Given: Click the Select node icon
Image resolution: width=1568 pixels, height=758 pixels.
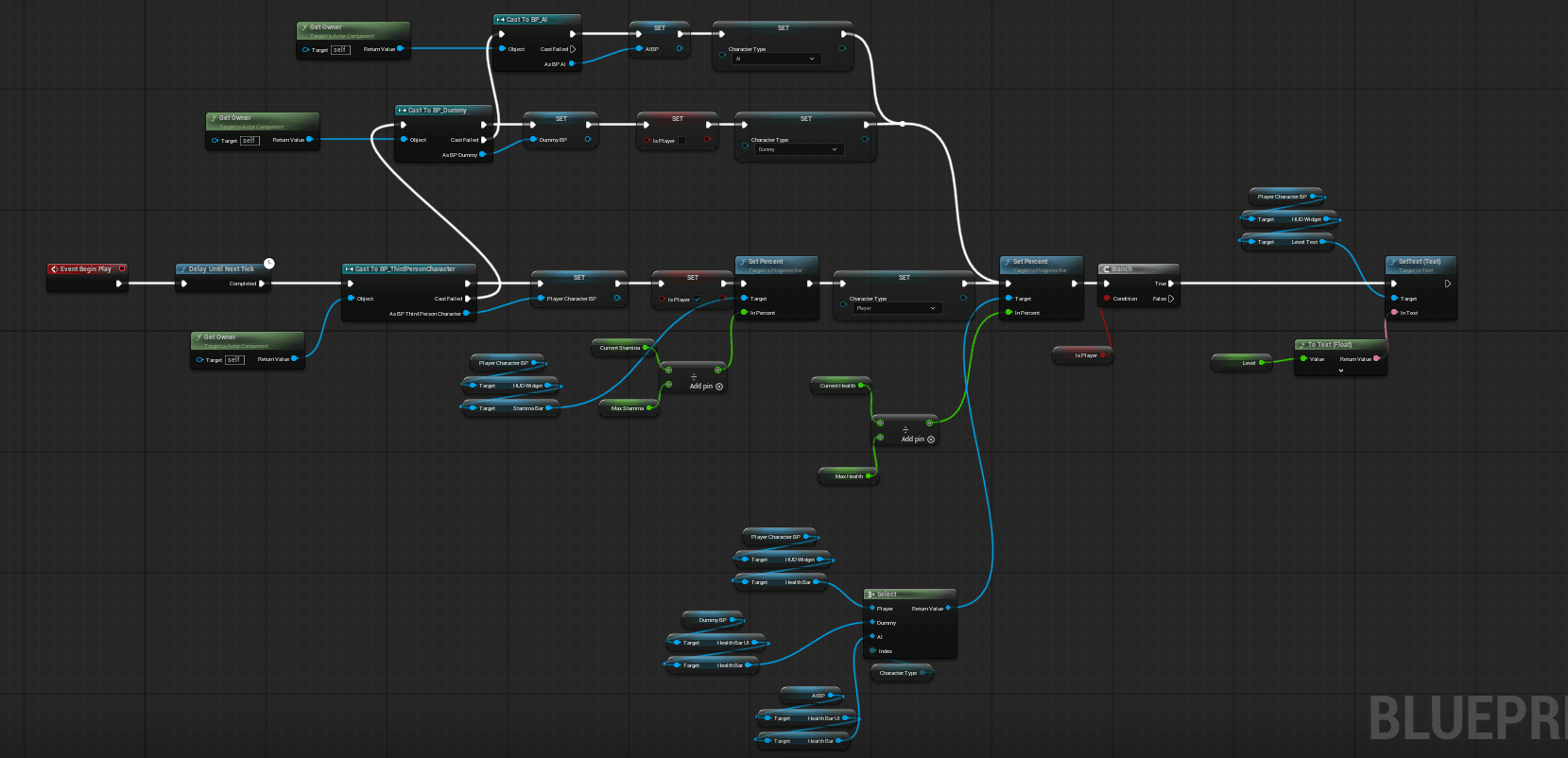Looking at the screenshot, I should click(871, 594).
